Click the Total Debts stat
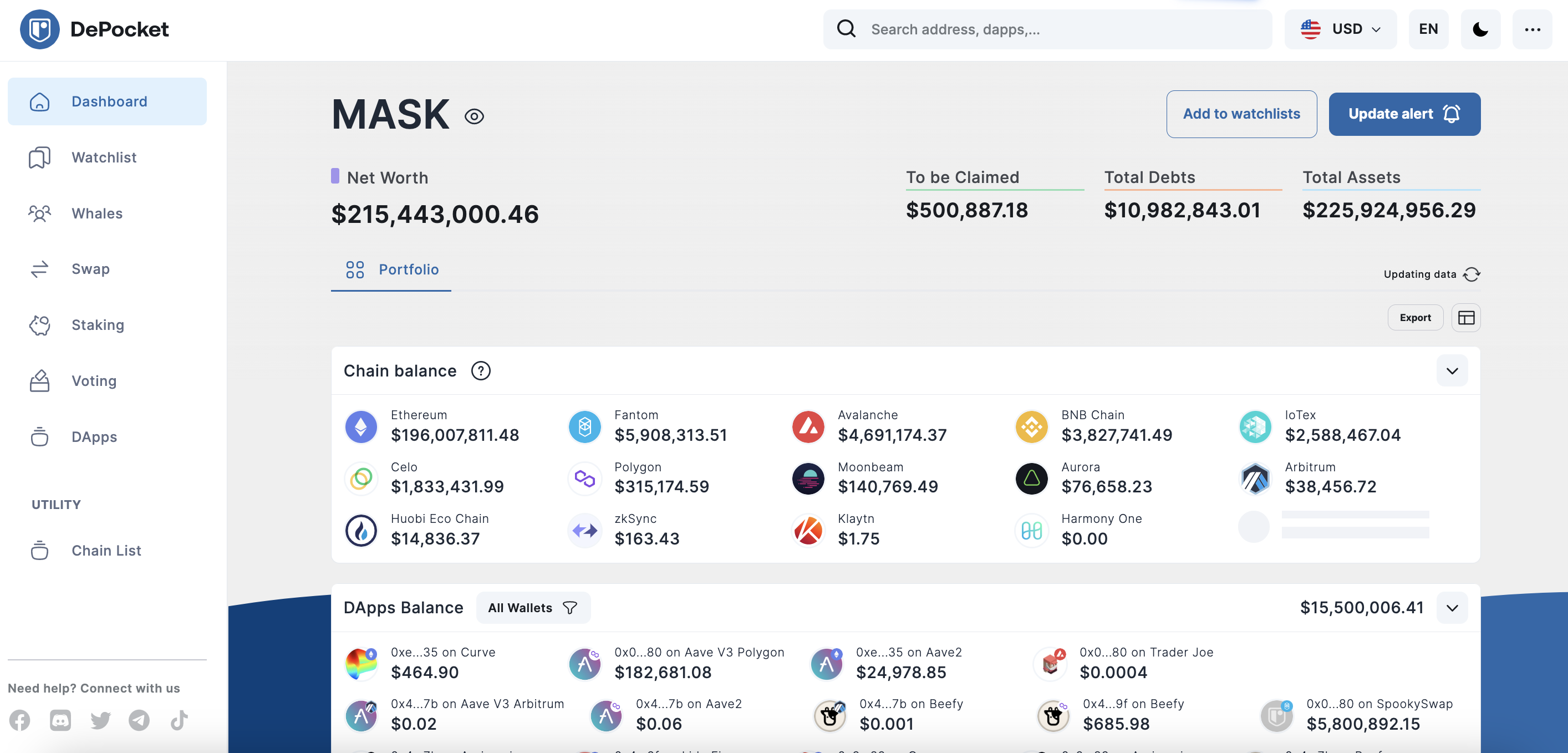 pos(1193,195)
